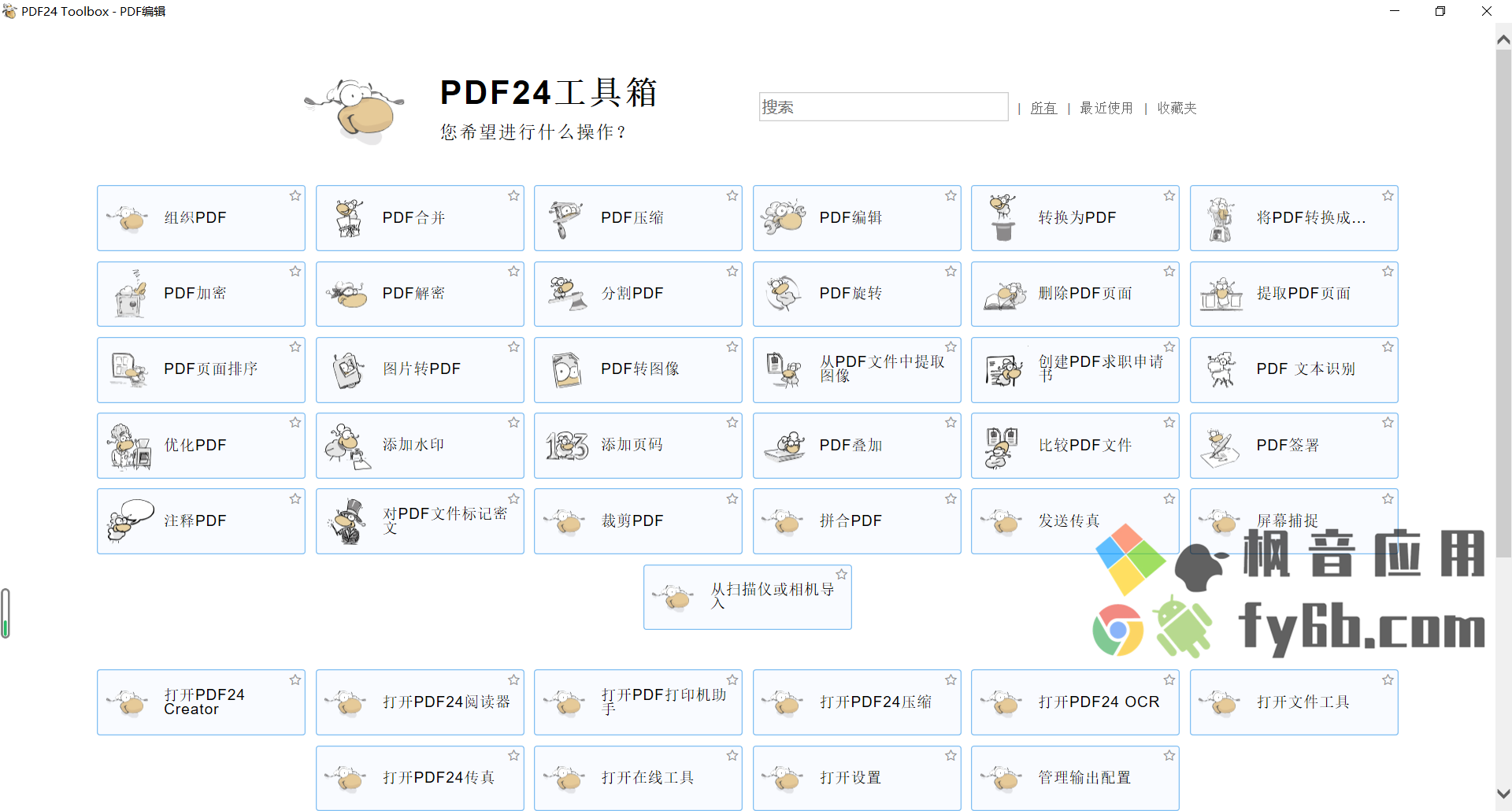Toggle the star on PDF加密 tile
The height and width of the screenshot is (811, 1512).
tap(295, 271)
